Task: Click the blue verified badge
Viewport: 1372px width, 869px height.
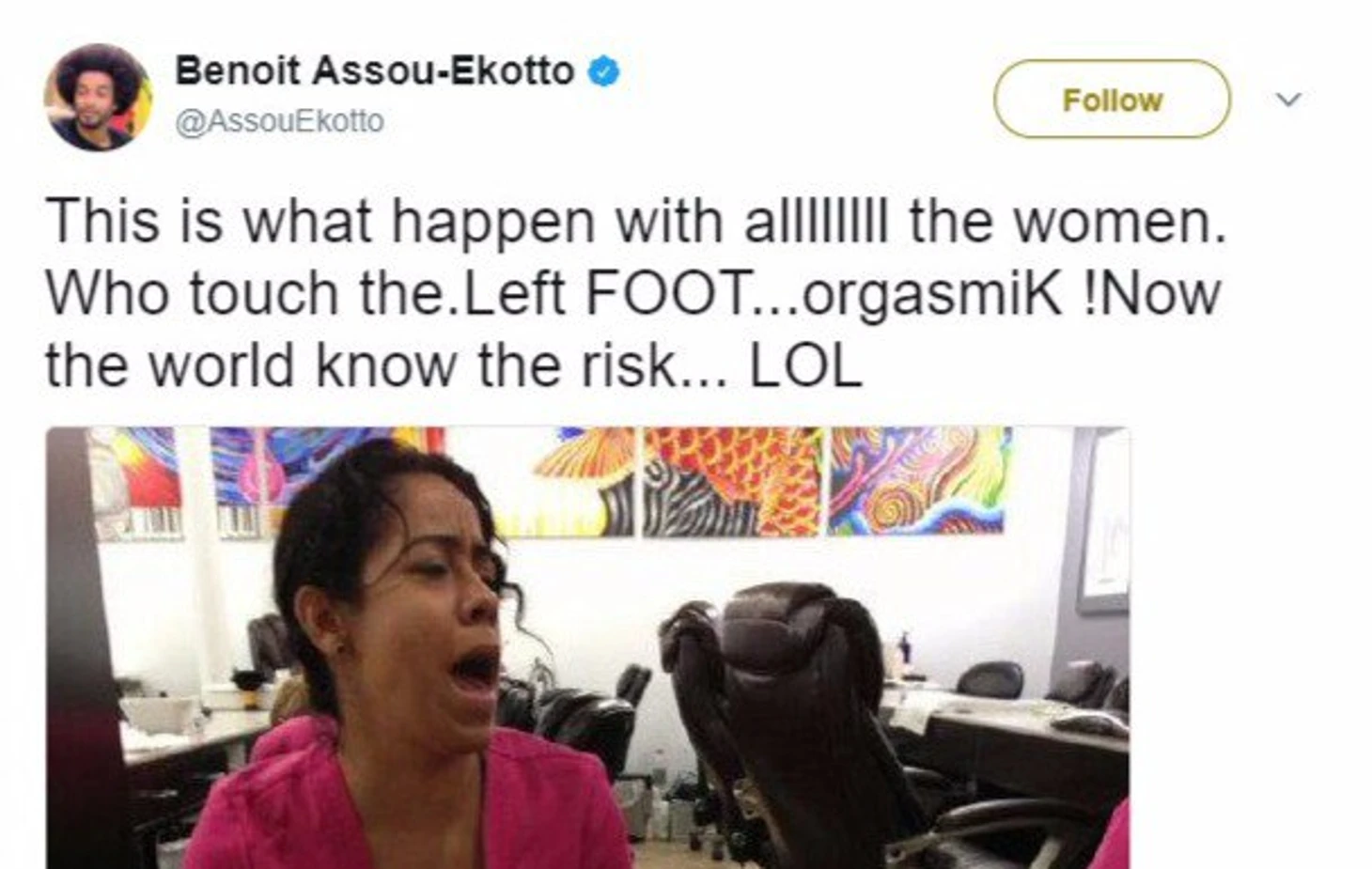Action: (x=604, y=71)
